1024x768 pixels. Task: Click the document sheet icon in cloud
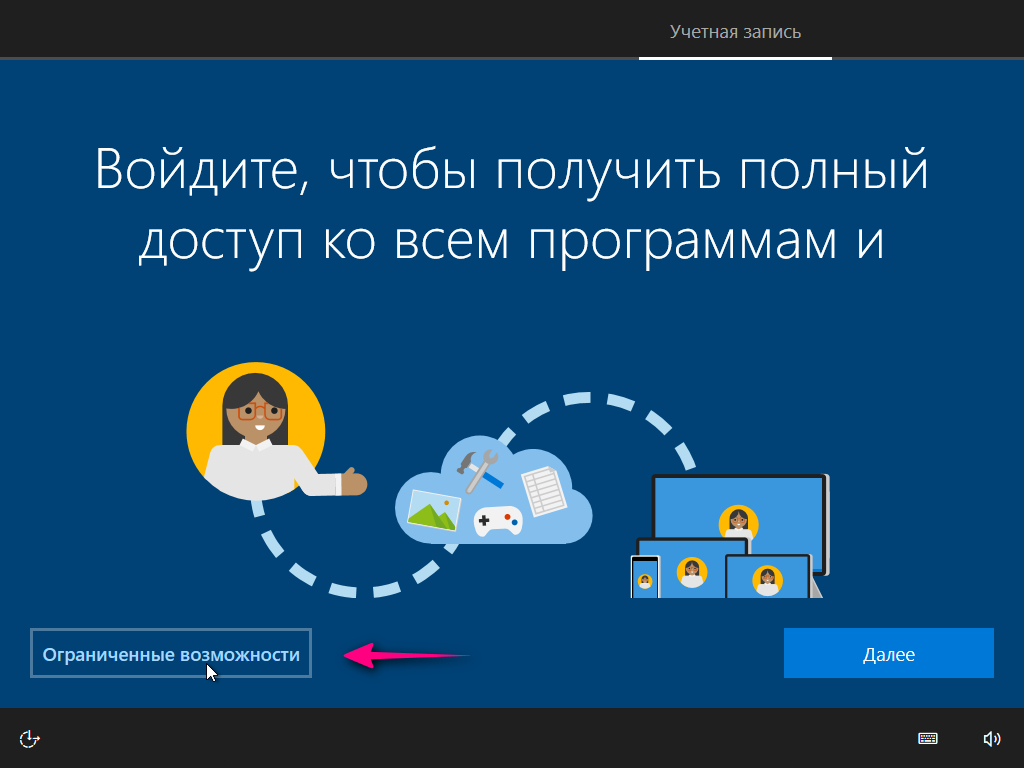[544, 490]
